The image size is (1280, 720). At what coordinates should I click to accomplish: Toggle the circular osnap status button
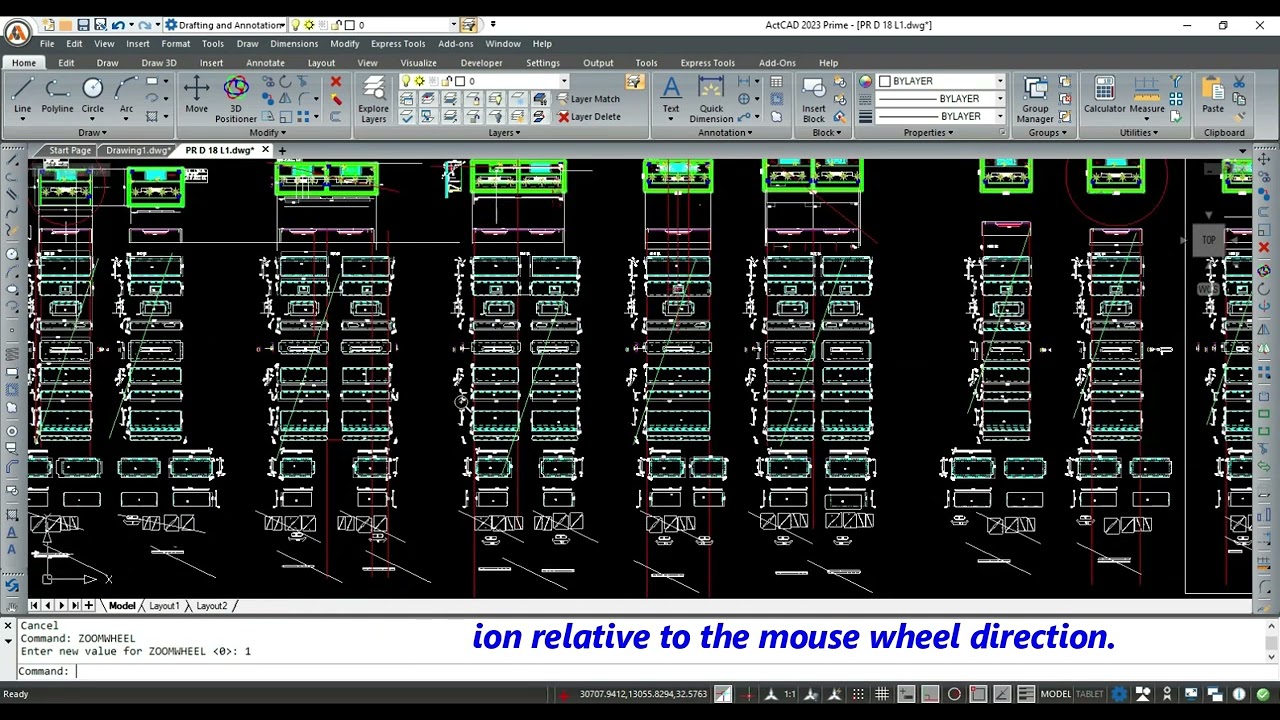click(x=954, y=694)
